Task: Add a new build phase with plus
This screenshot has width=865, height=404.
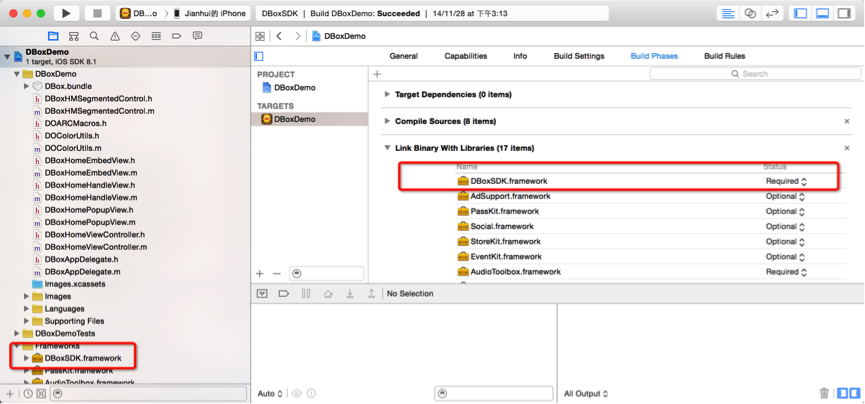Action: pyautogui.click(x=377, y=74)
